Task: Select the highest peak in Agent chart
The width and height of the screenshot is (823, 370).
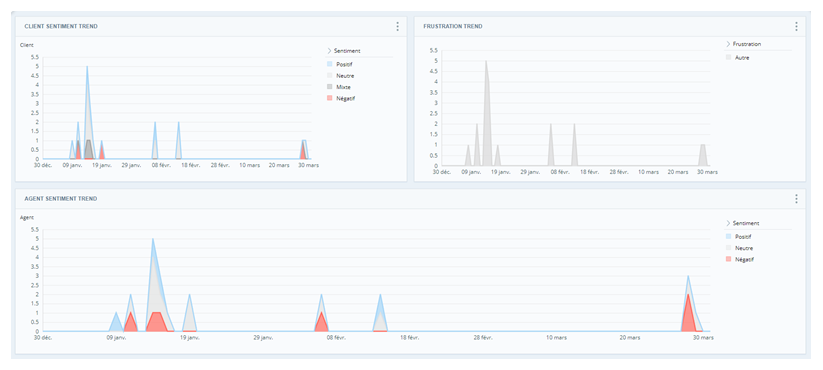Action: [153, 239]
